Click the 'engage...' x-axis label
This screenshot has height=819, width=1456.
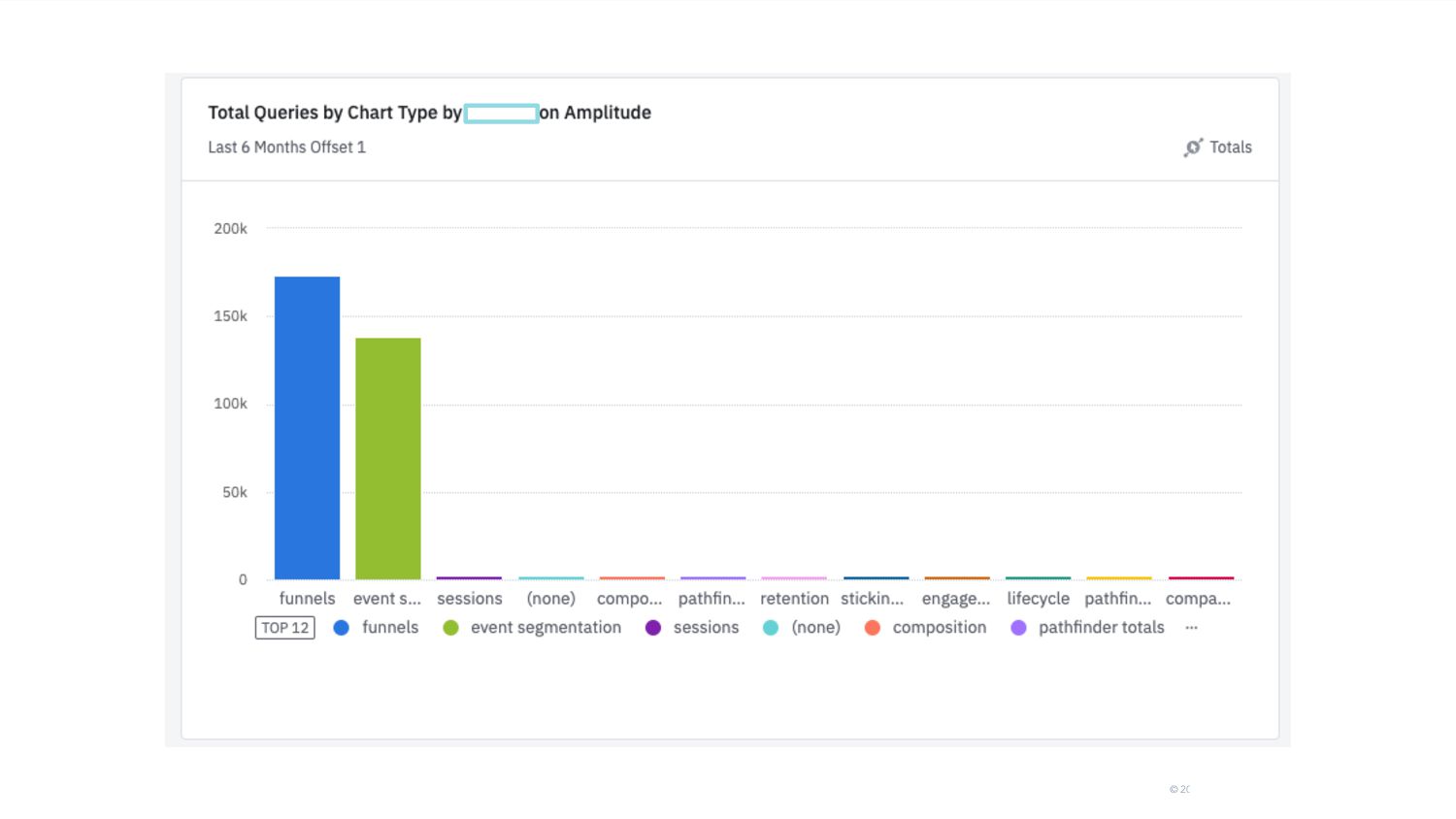pos(956,599)
